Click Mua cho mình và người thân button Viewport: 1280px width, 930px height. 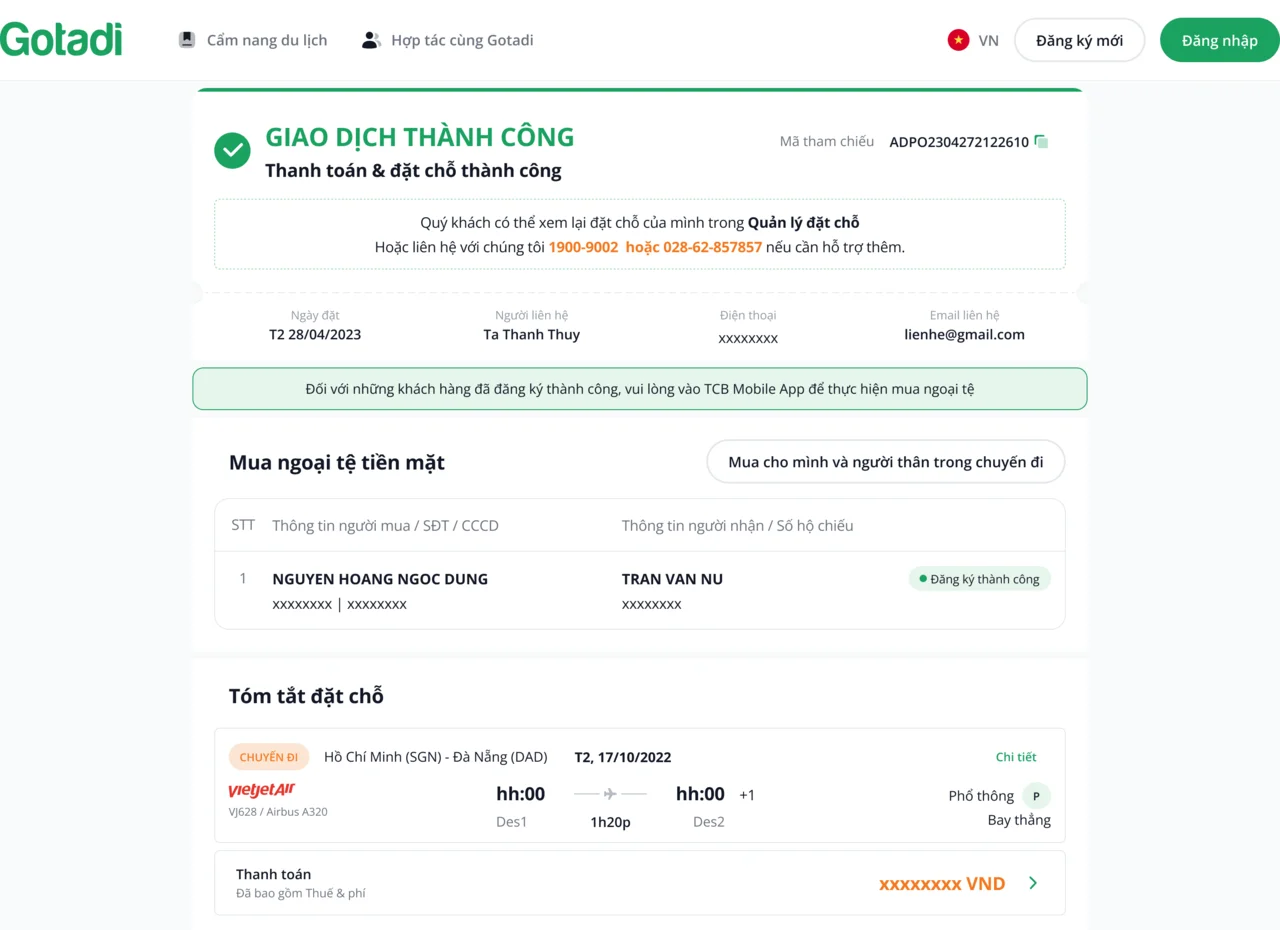pos(885,462)
